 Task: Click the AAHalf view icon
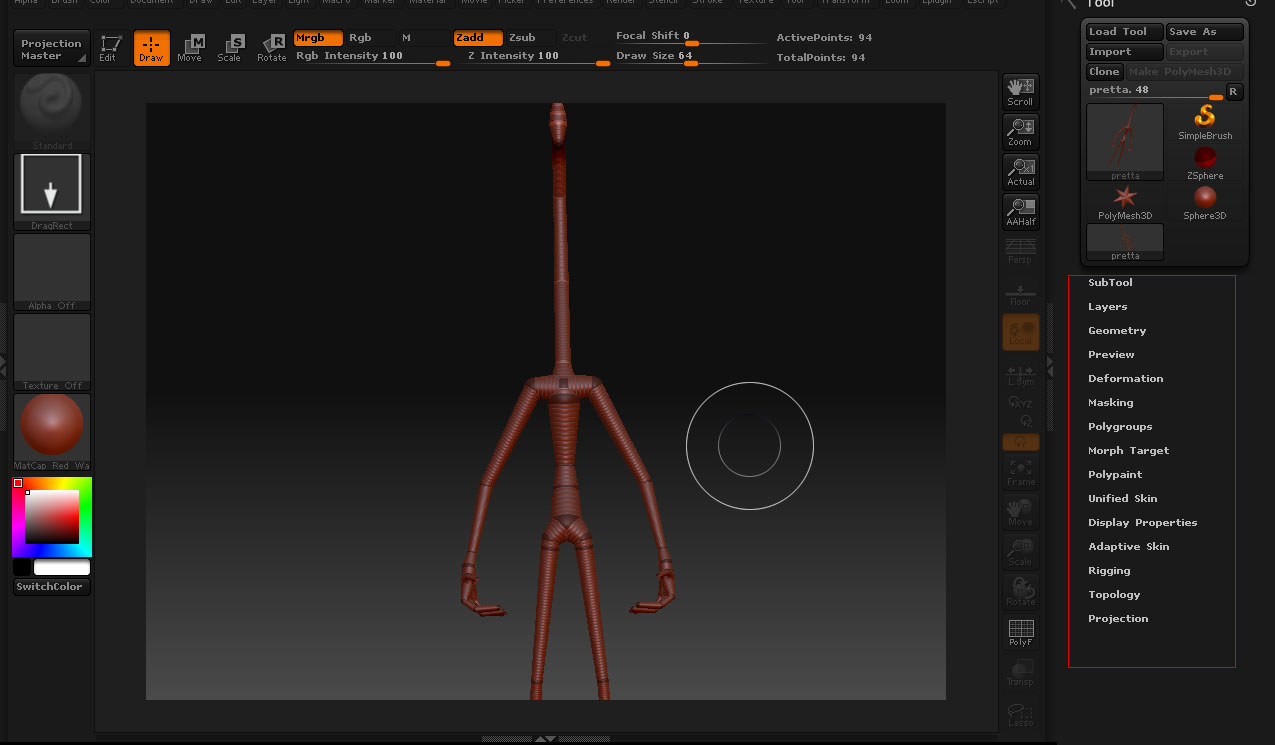point(1020,212)
